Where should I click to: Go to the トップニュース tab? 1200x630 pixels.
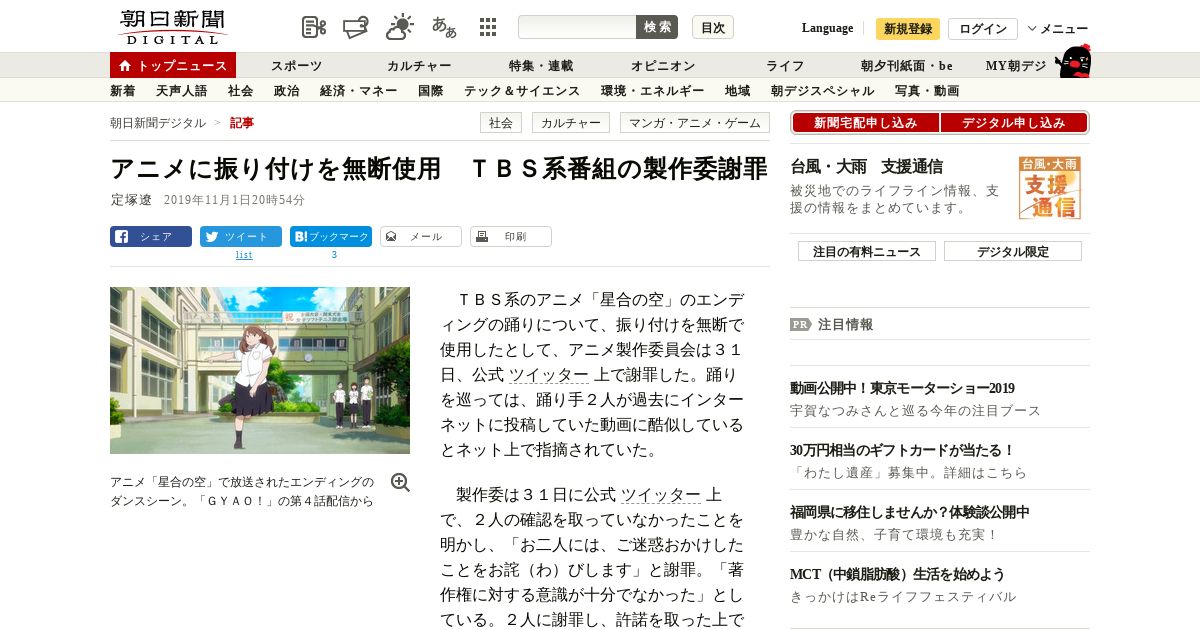click(173, 65)
